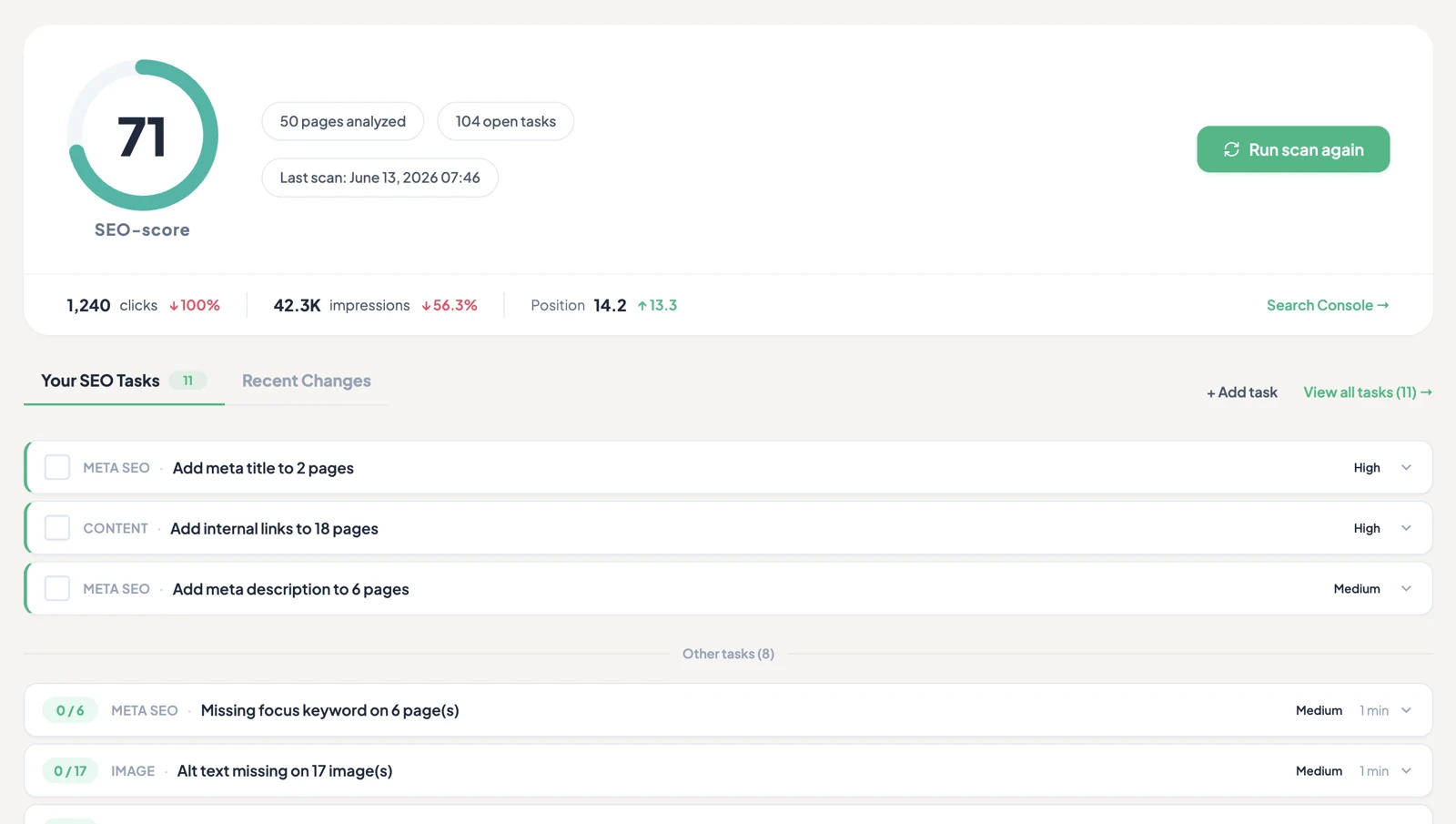Viewport: 1456px width, 824px height.
Task: Click Alt text missing on 17 image(s) text
Action: coord(285,770)
